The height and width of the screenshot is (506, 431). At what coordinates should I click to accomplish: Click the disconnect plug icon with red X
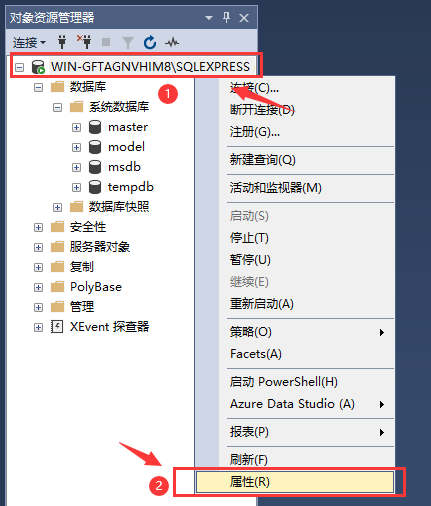(x=84, y=42)
